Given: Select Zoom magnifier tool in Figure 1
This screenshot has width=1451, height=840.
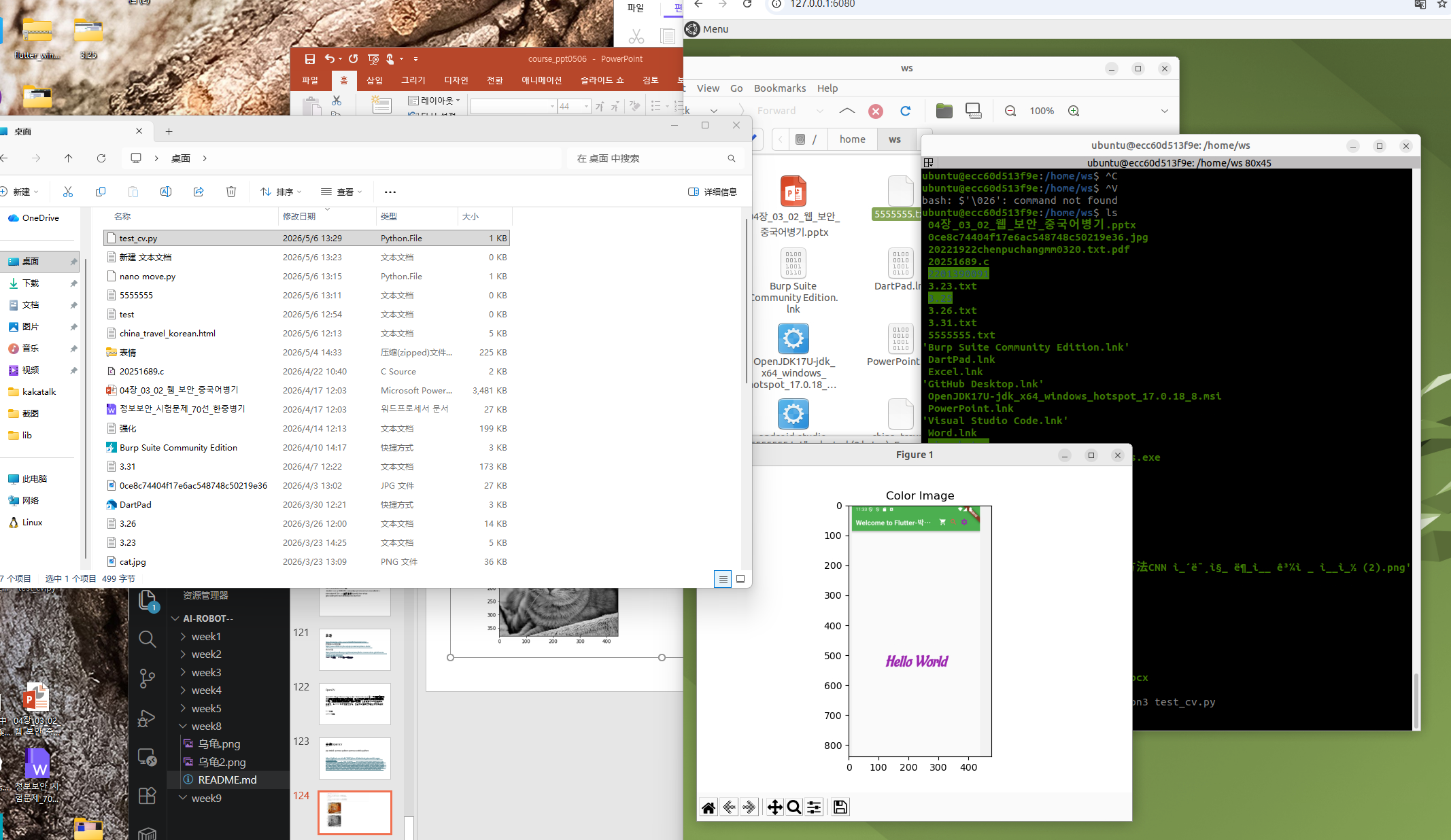Looking at the screenshot, I should pyautogui.click(x=793, y=807).
